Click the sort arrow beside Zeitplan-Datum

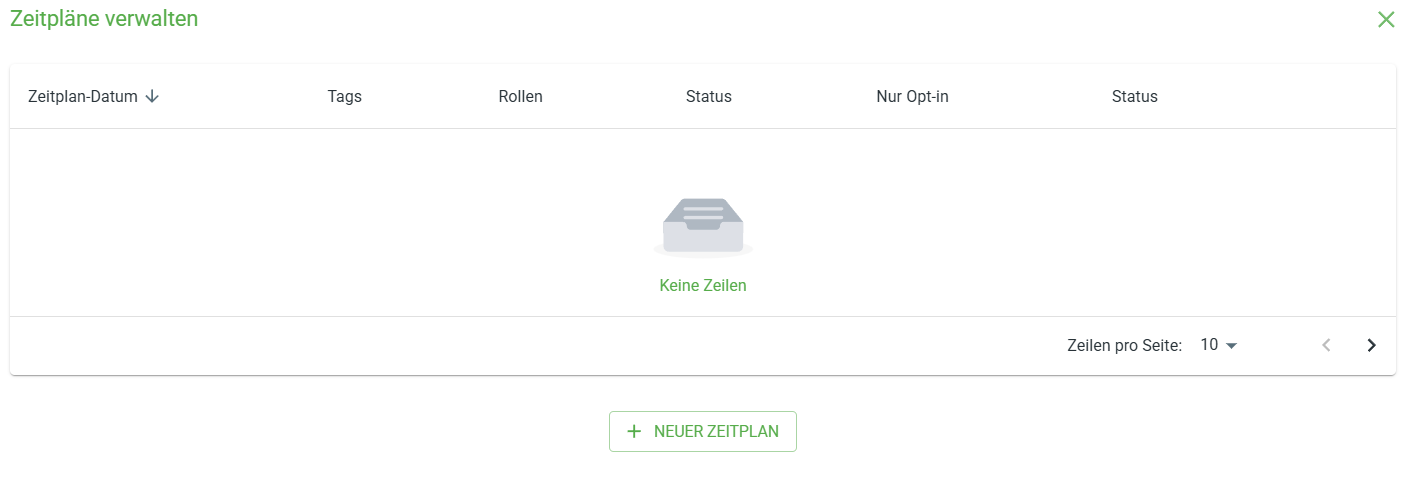[152, 97]
